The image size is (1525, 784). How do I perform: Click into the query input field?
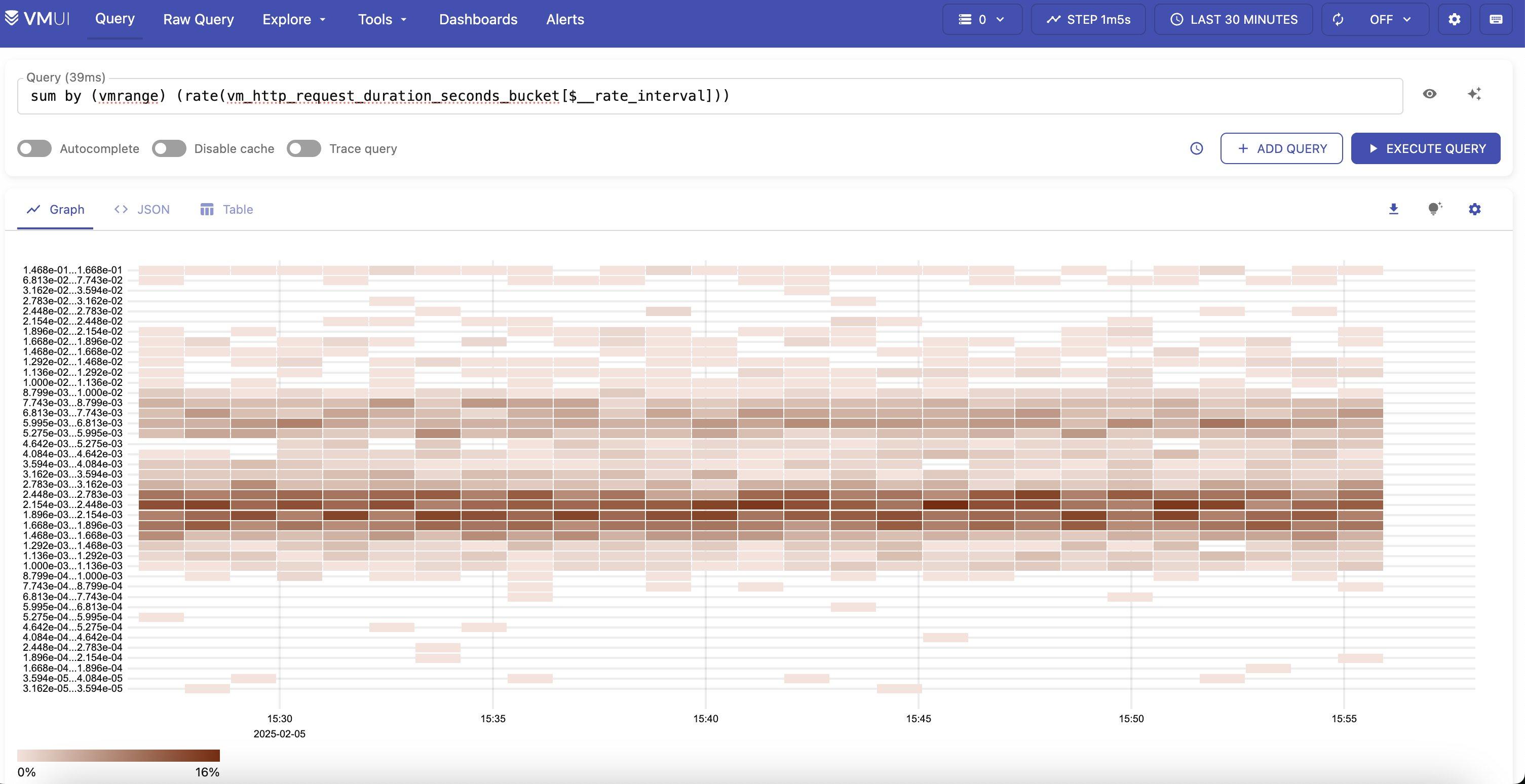710,96
